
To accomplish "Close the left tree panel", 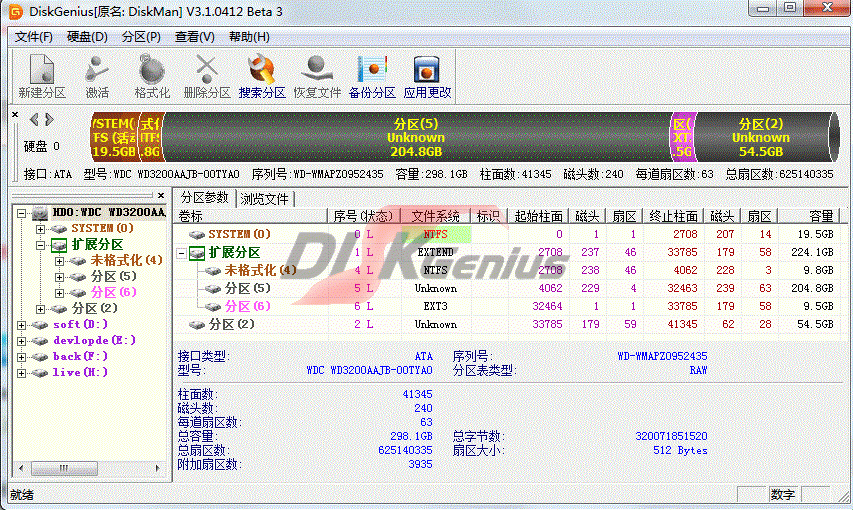I will [161, 195].
